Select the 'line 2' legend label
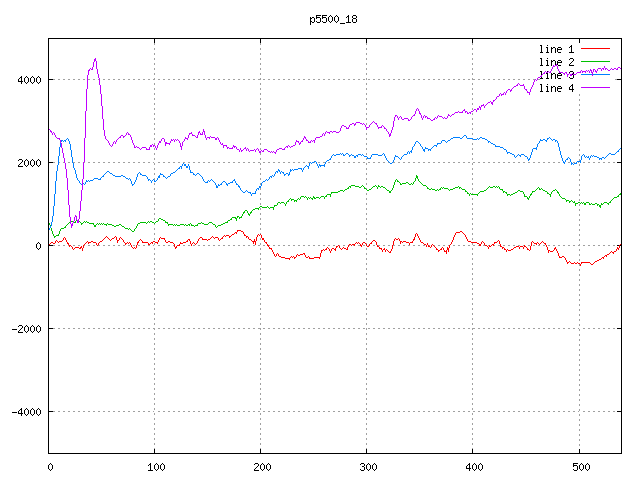The width and height of the screenshot is (640, 480). tap(556, 62)
